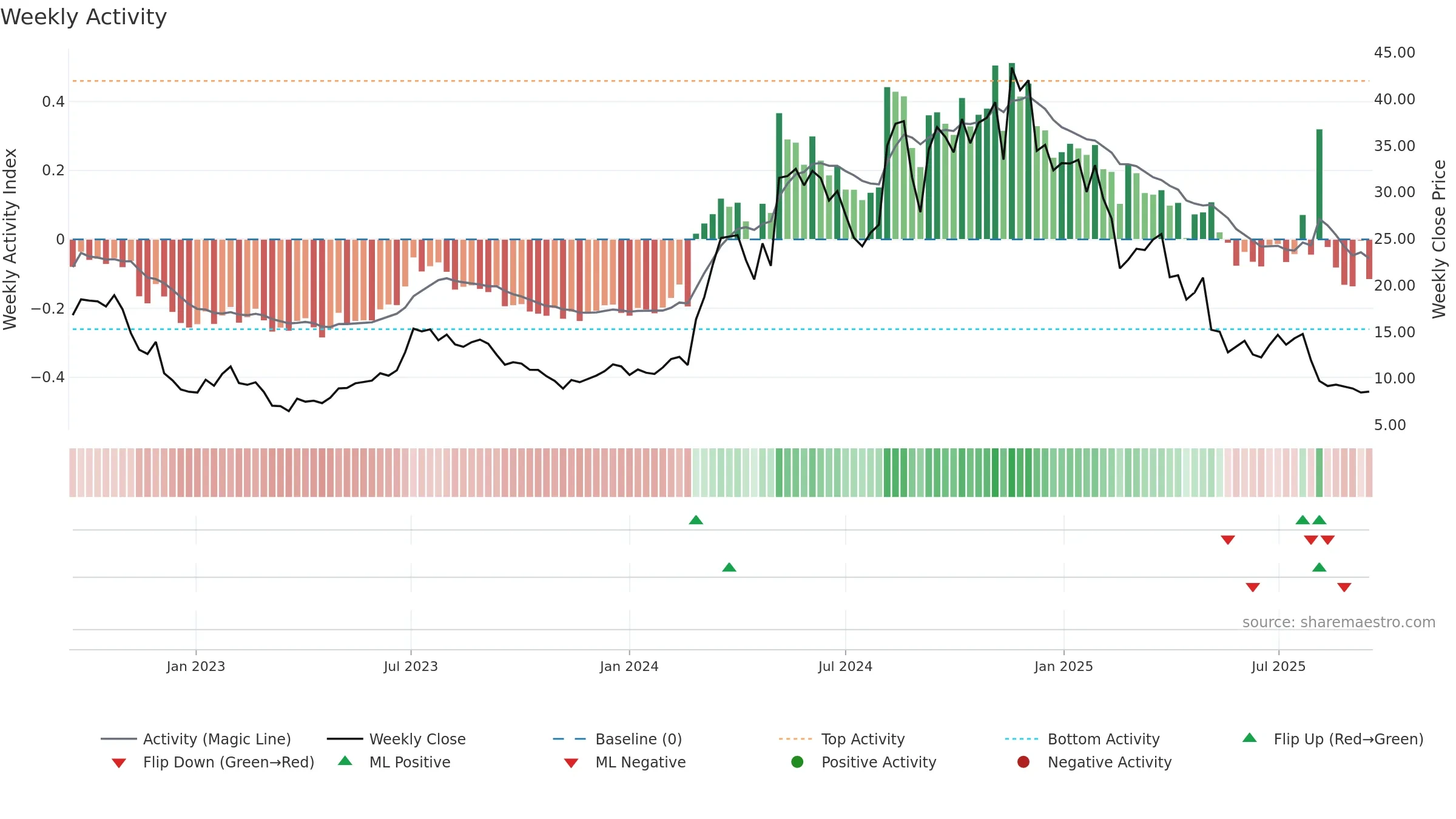1456x819 pixels.
Task: Click the 45.00 price axis tick
Action: [x=1395, y=53]
